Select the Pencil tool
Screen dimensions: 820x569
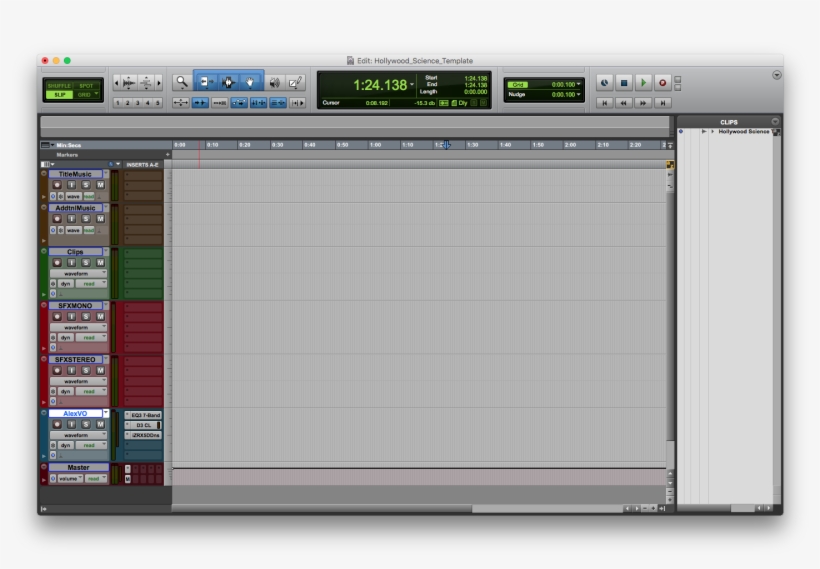point(295,82)
